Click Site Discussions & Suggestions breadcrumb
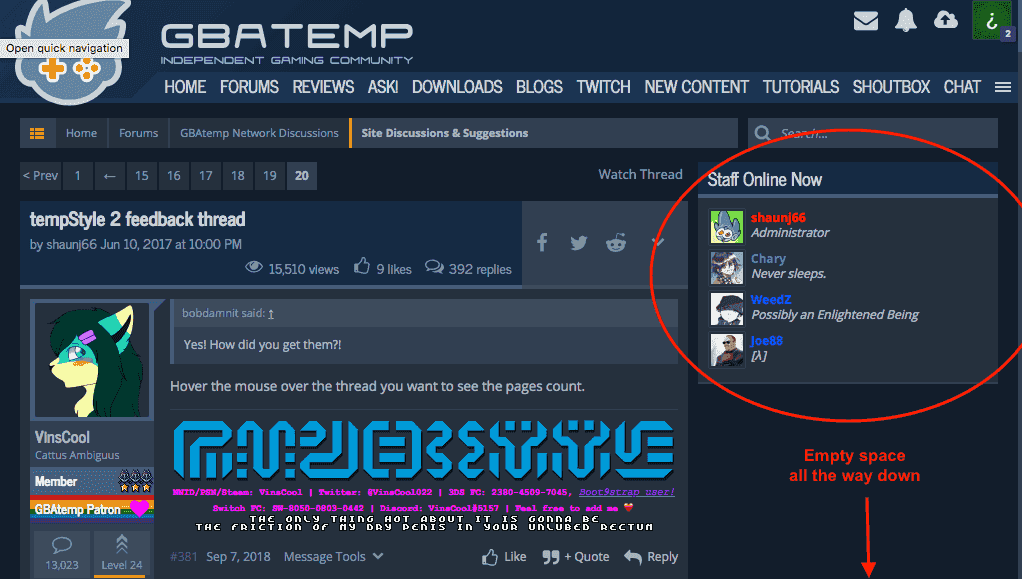The image size is (1022, 579). (445, 133)
